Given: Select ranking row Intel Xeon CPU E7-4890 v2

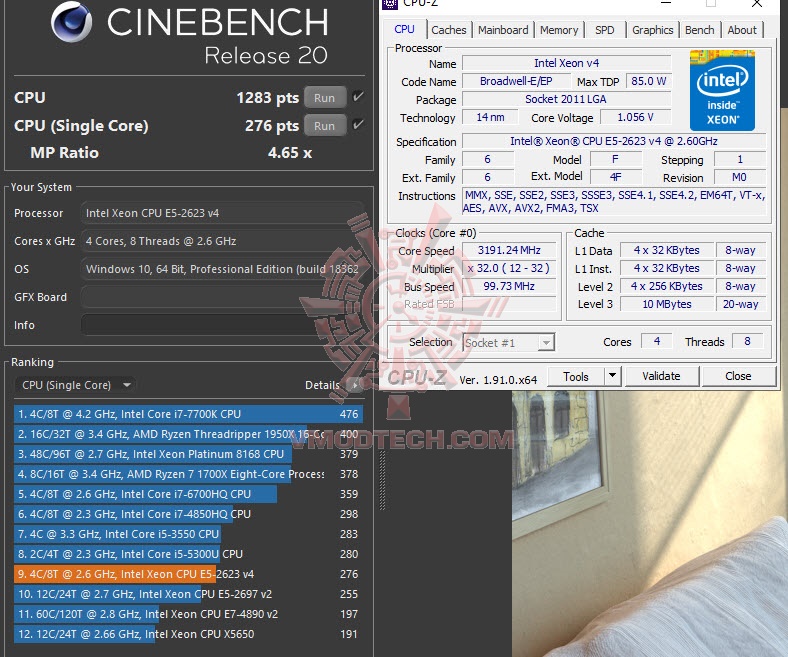Looking at the screenshot, I should (x=188, y=614).
